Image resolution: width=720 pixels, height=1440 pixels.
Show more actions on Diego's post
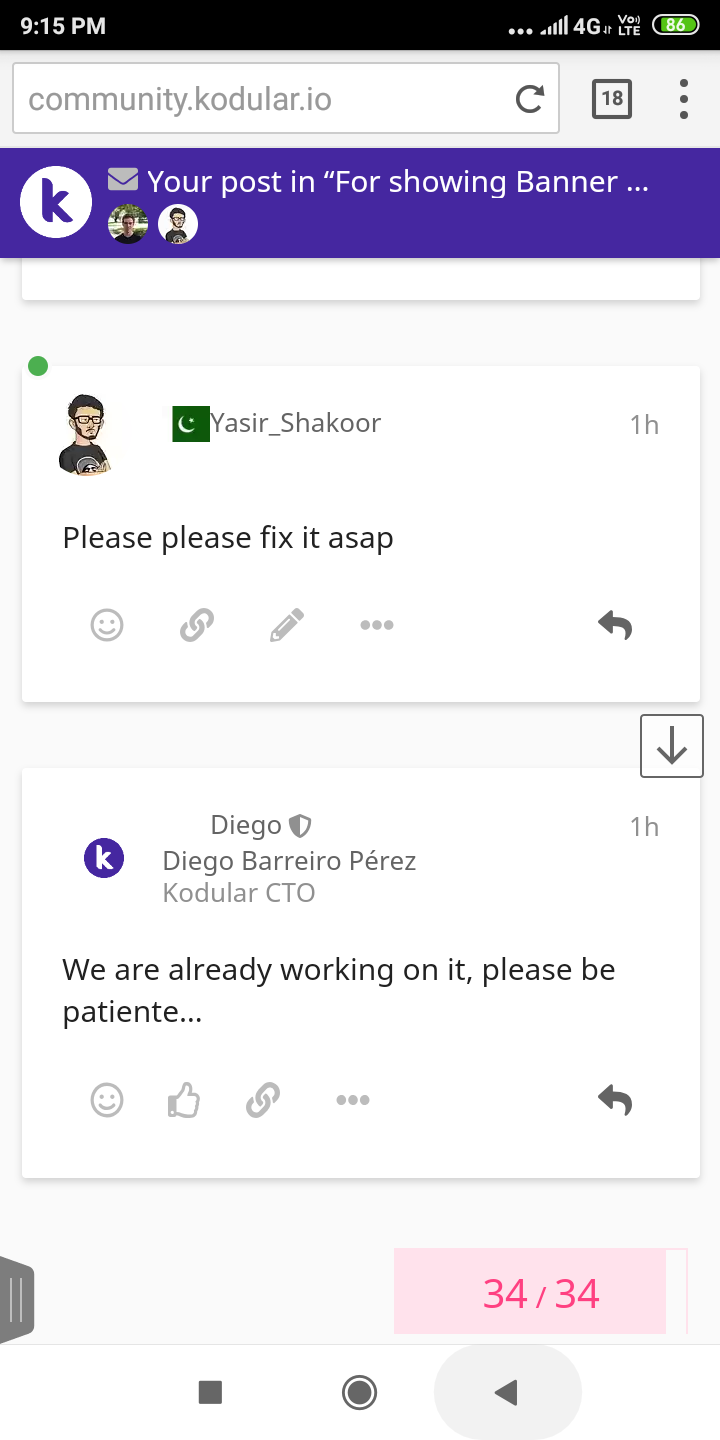tap(352, 1101)
